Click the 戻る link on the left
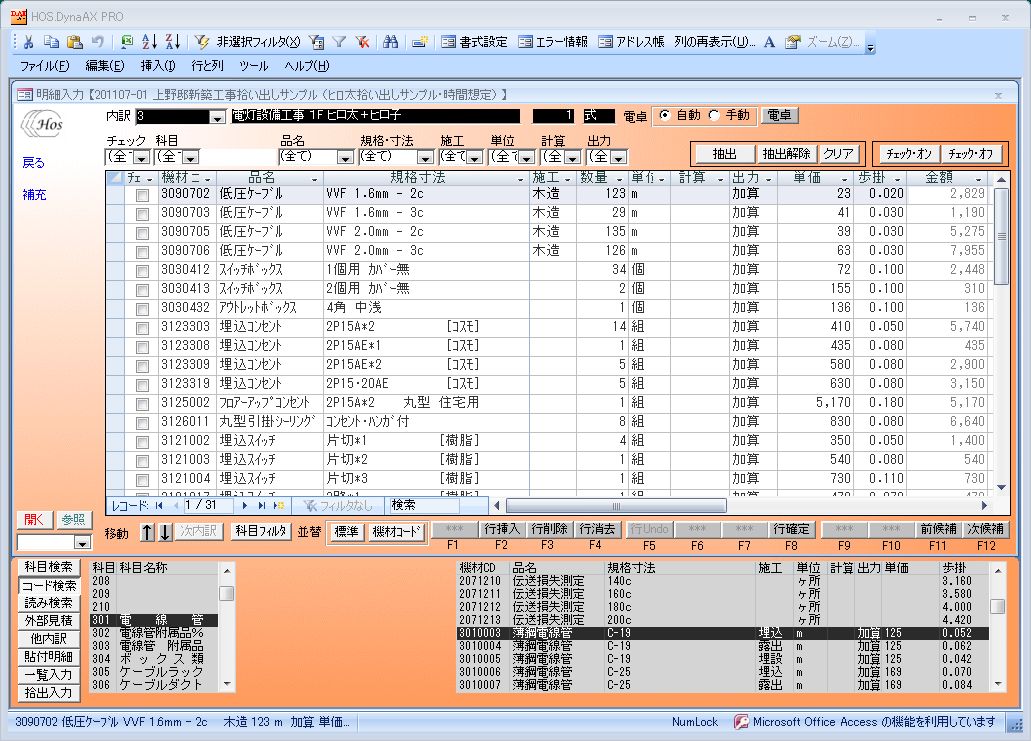Screen dimensions: 1031x741 34,162
